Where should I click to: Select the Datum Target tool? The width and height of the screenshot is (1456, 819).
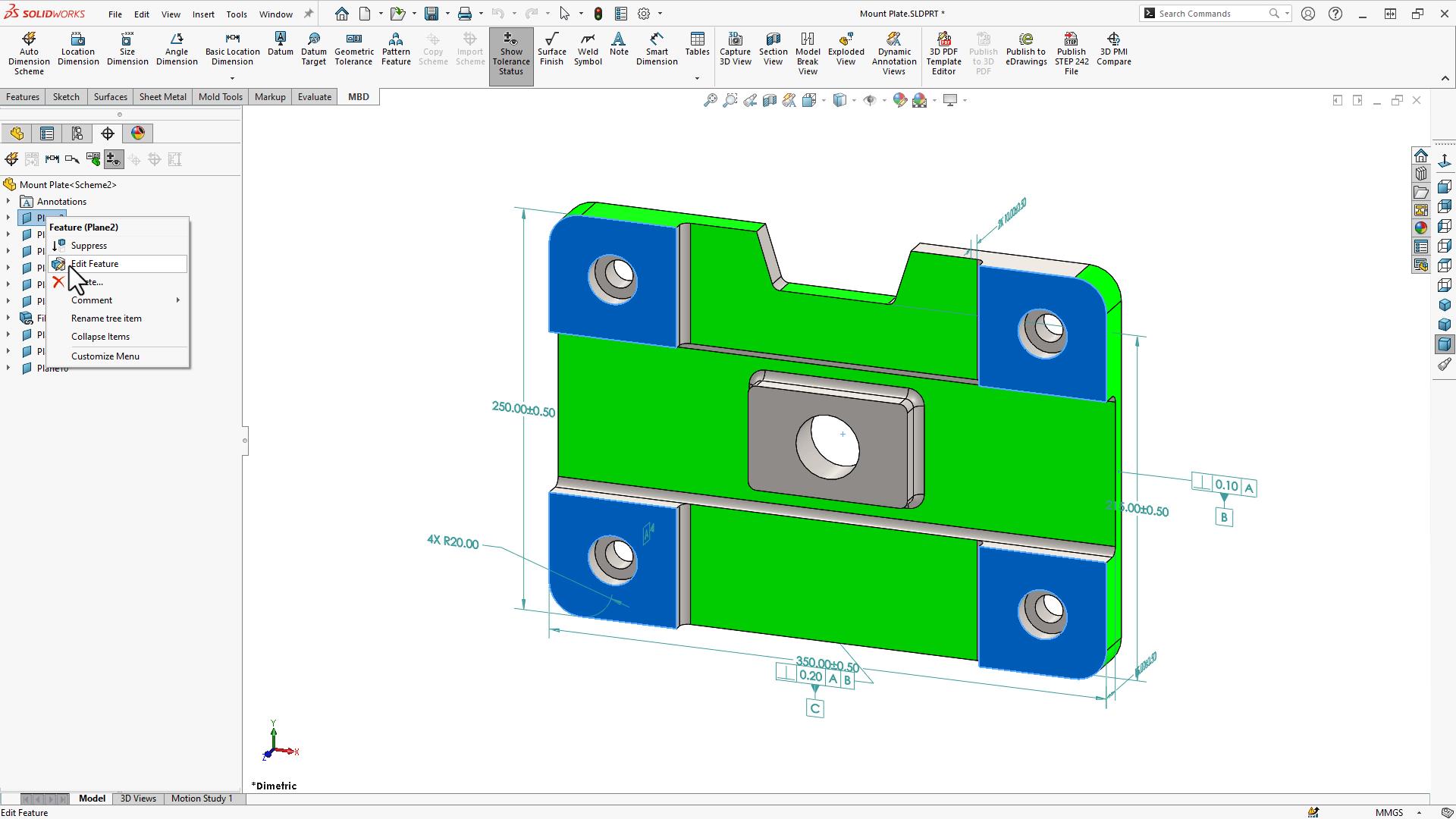pos(313,47)
